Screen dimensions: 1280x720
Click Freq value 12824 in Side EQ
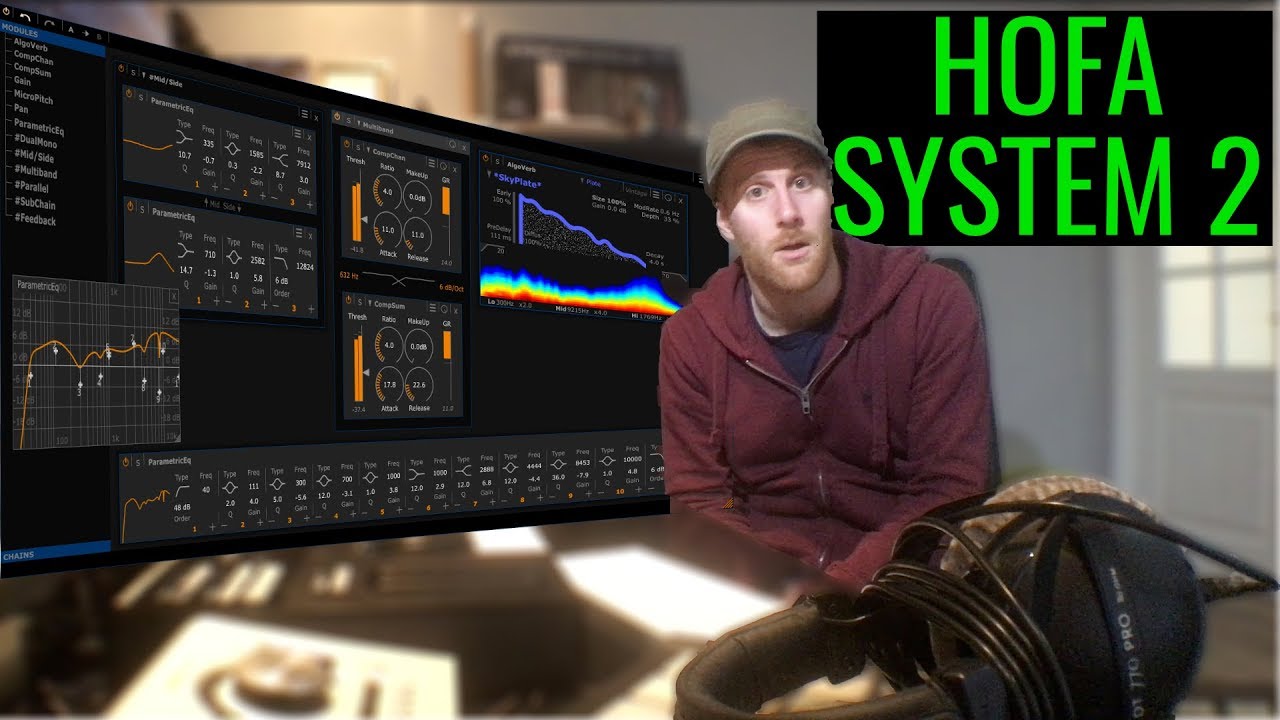305,266
